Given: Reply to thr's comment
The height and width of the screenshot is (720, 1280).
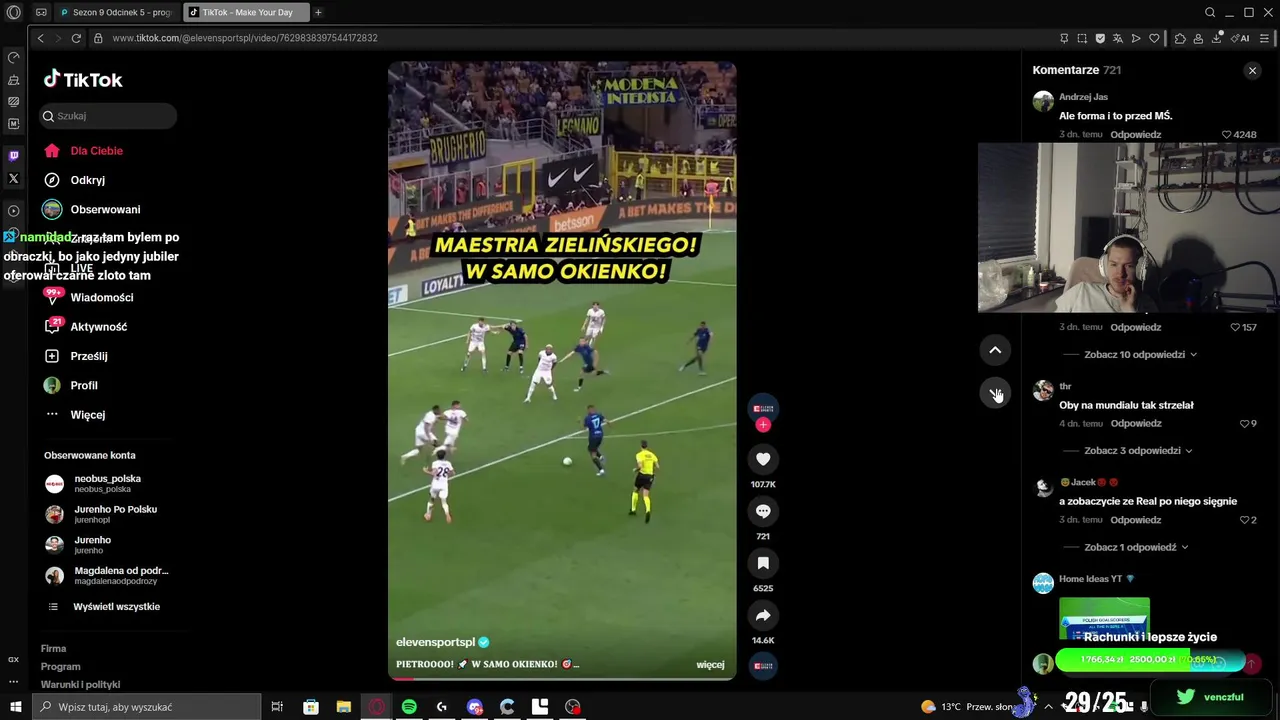Looking at the screenshot, I should point(1135,424).
